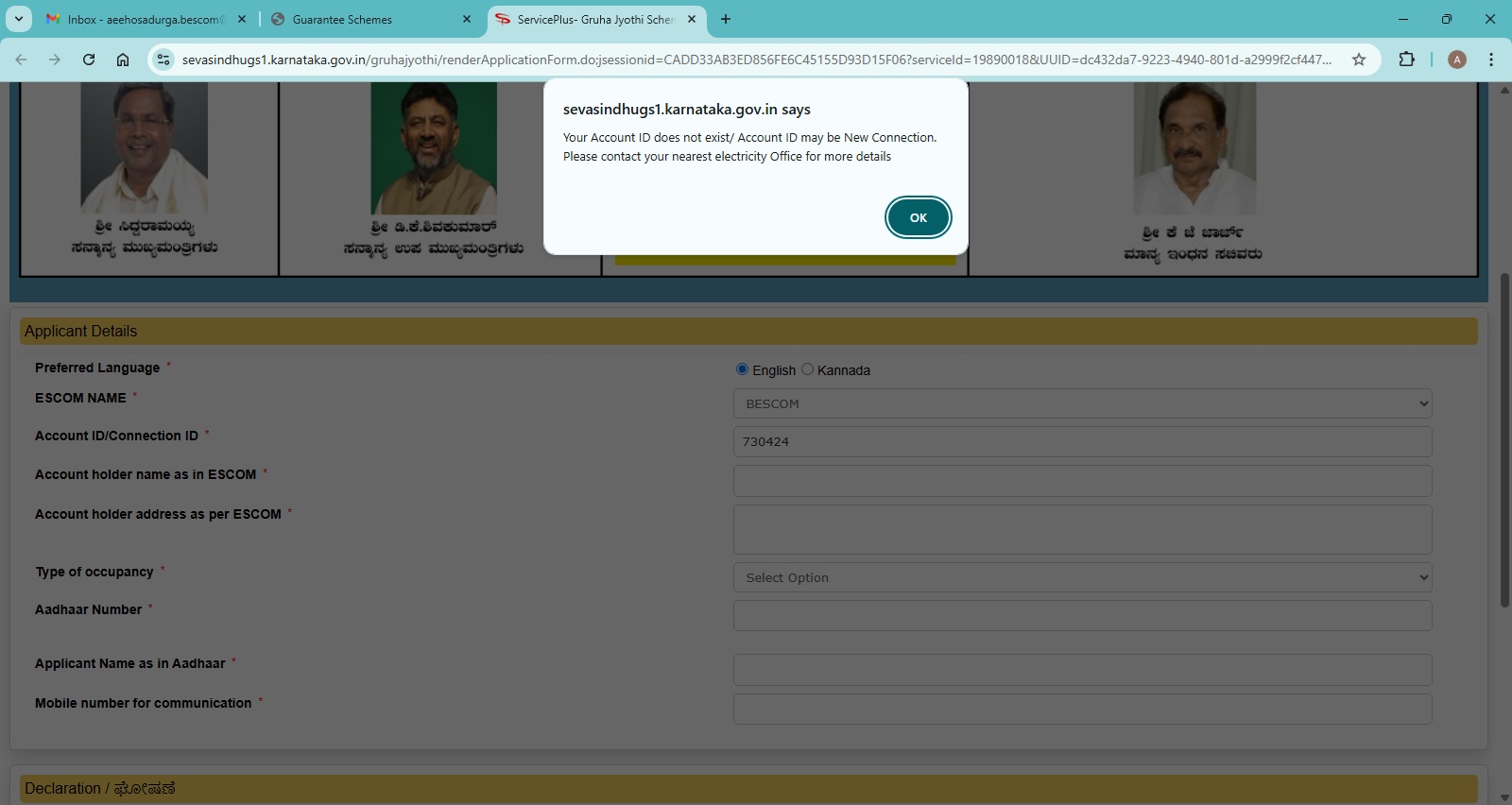Click the Account ID/Connection ID field
The width and height of the screenshot is (1512, 805).
click(1082, 441)
